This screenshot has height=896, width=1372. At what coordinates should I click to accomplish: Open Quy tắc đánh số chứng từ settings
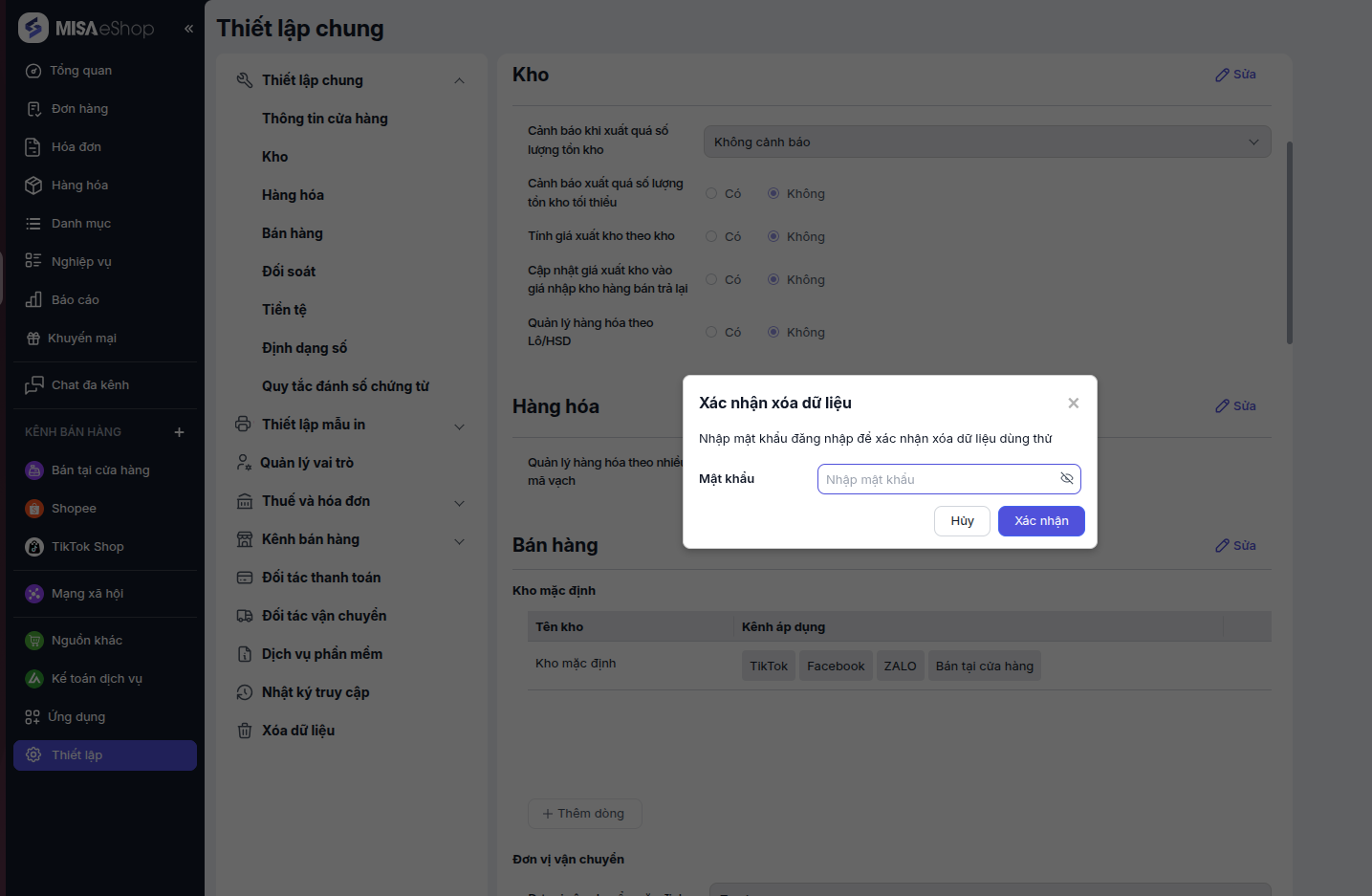click(x=345, y=386)
